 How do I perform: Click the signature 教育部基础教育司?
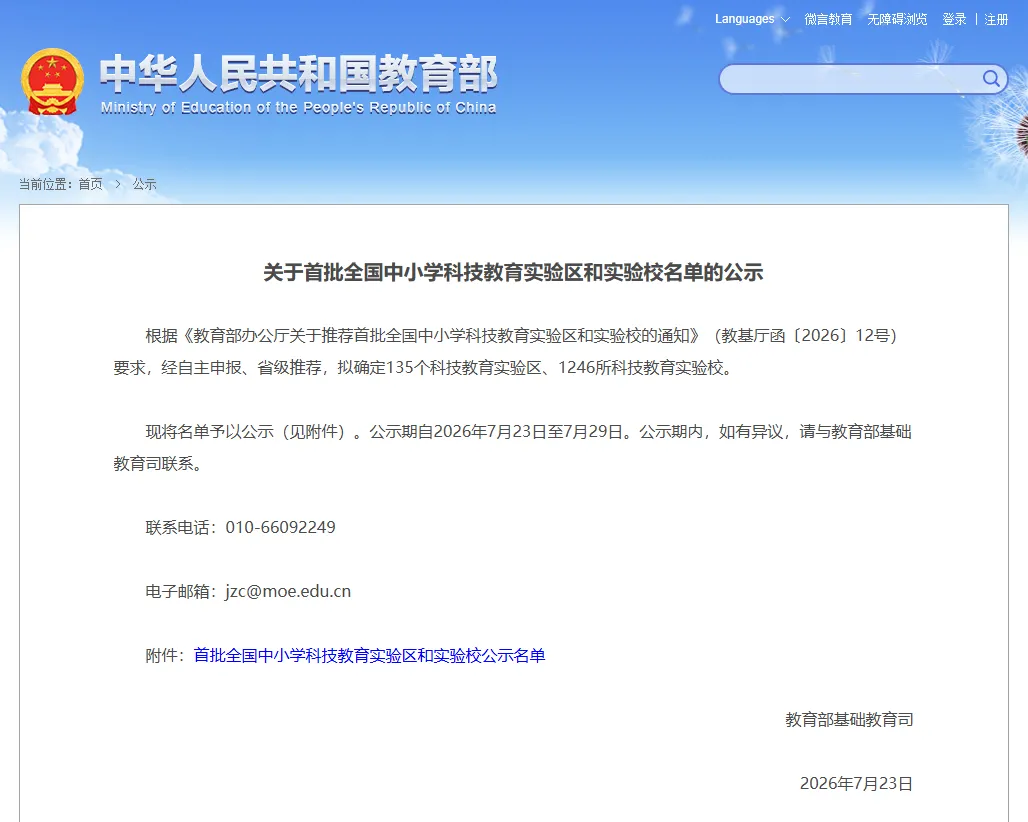click(x=849, y=720)
